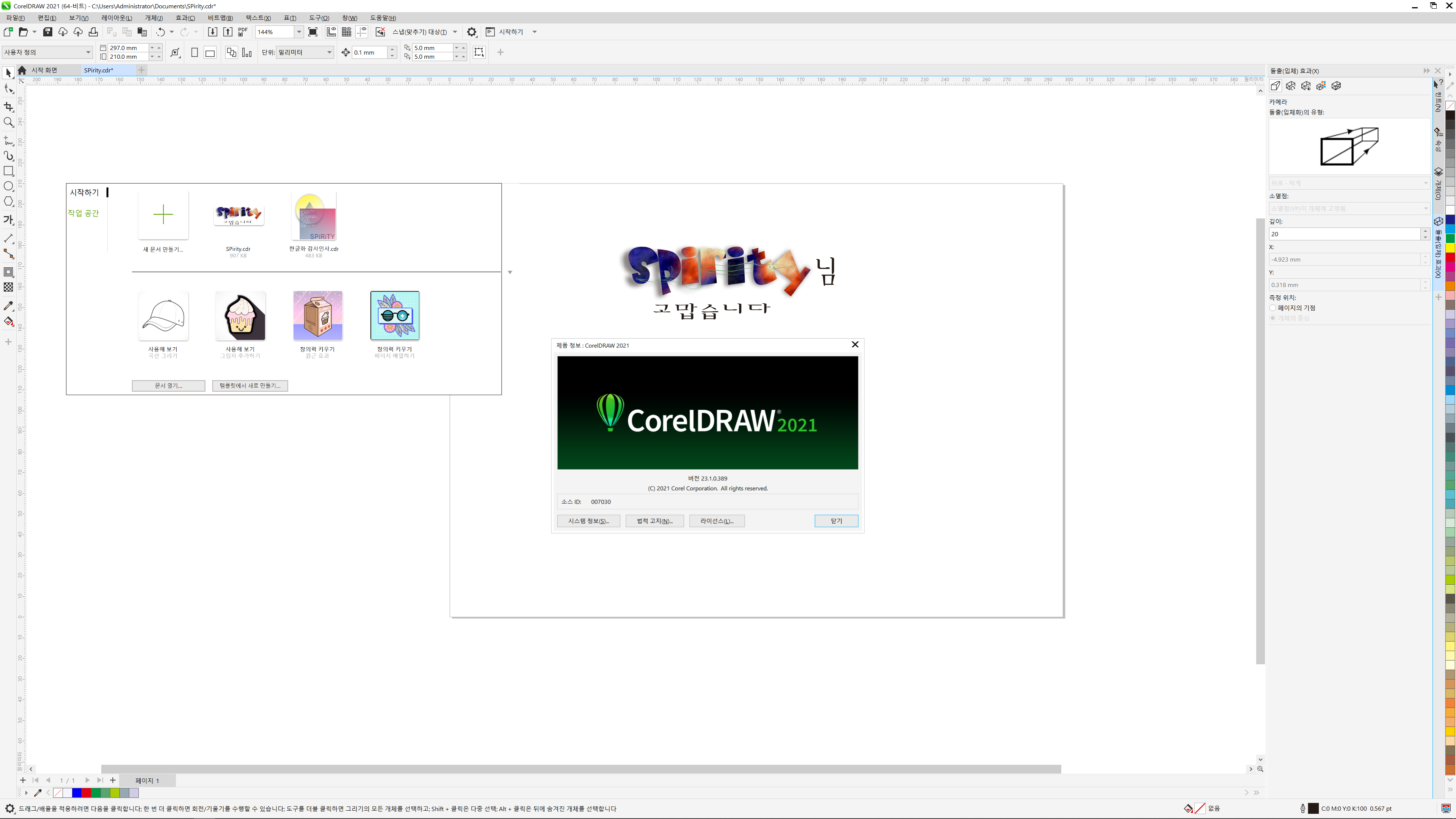This screenshot has width=1456, height=819.
Task: Select the Pick tool in the toolbox
Action: [x=8, y=73]
